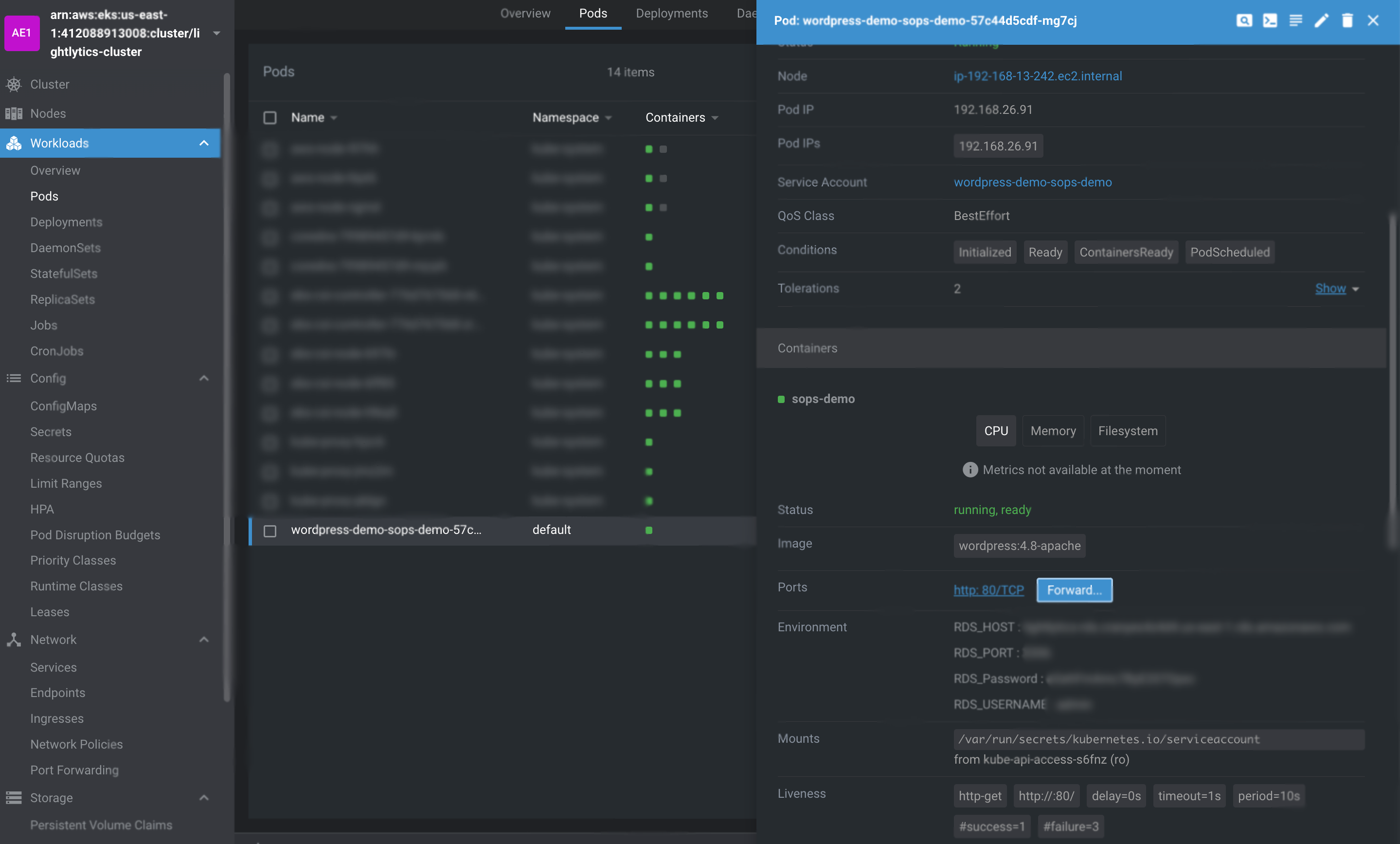Open pod shell terminal icon
Image resolution: width=1400 pixels, height=844 pixels.
pyautogui.click(x=1269, y=20)
